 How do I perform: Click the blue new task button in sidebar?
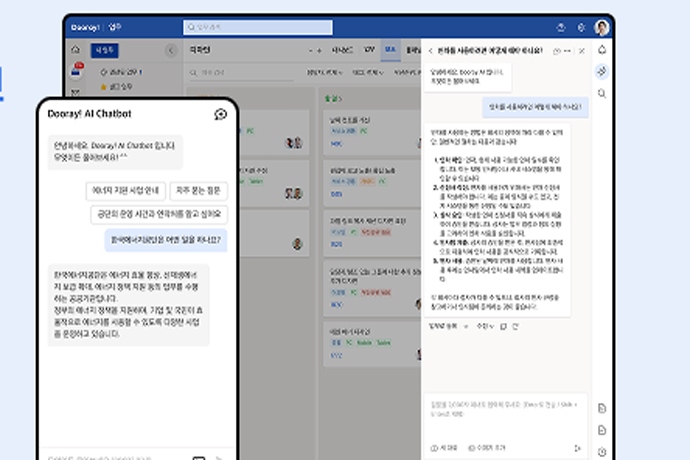pos(105,48)
